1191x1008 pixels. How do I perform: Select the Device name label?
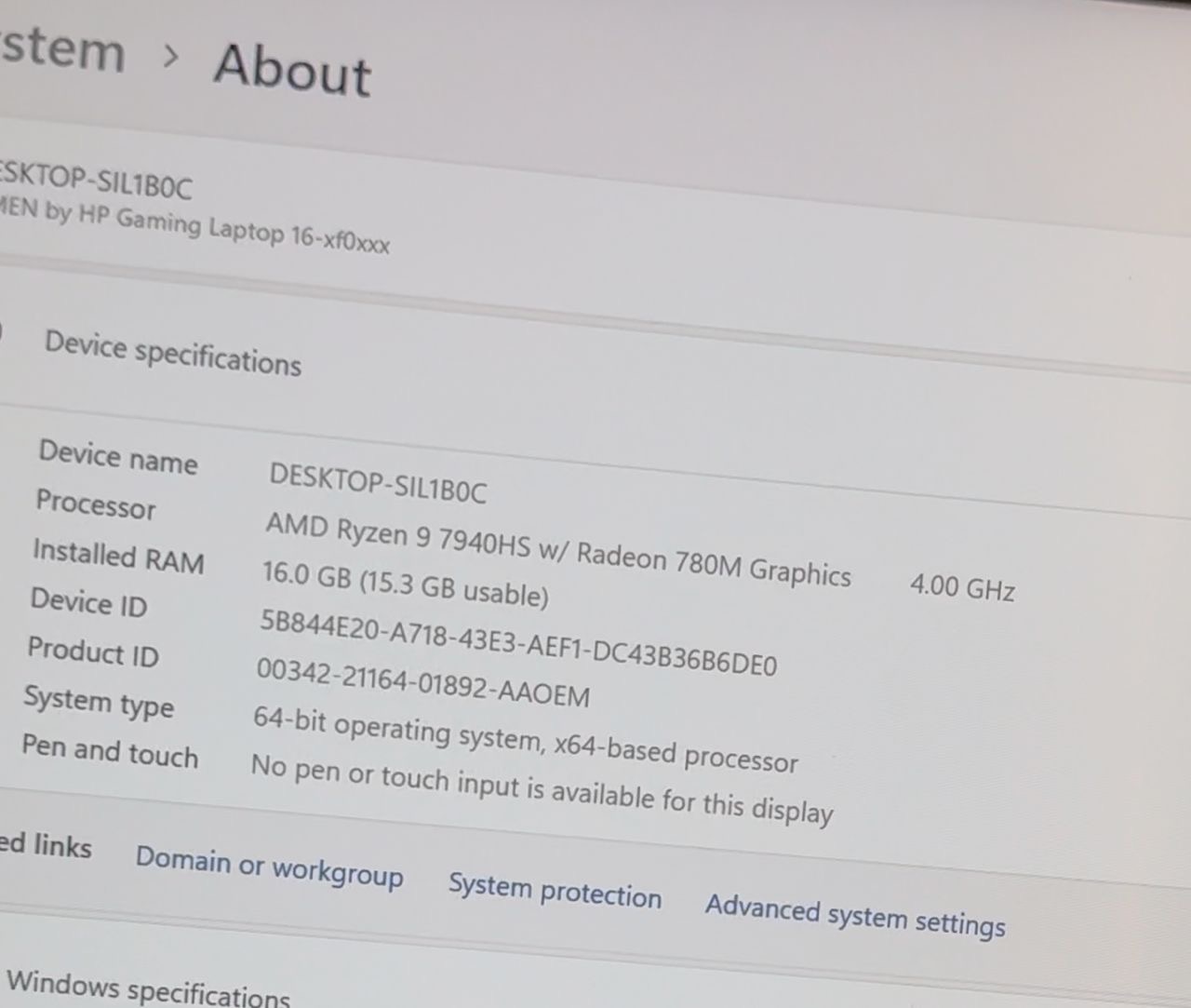click(118, 457)
